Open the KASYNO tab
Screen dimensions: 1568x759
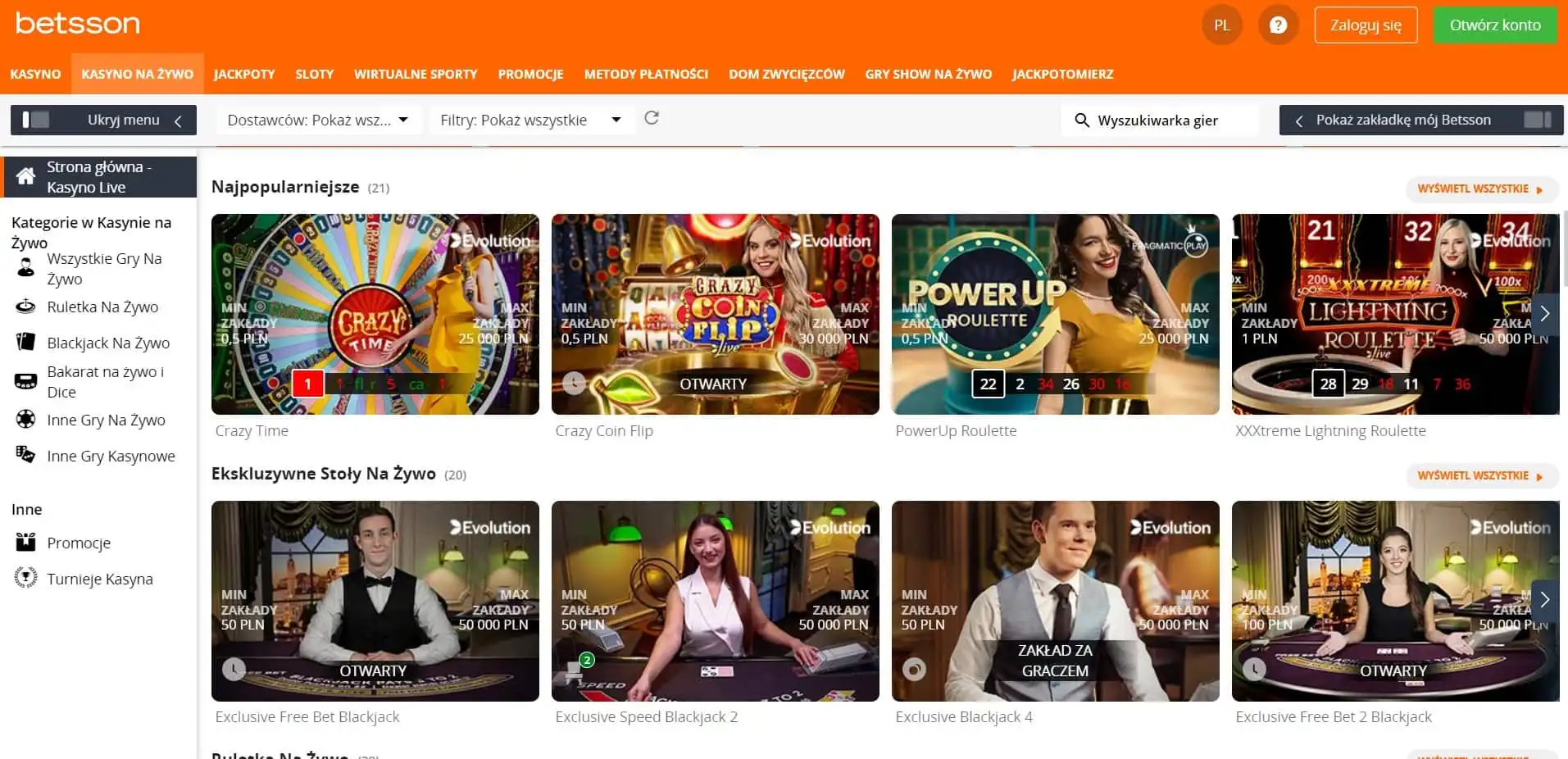35,74
